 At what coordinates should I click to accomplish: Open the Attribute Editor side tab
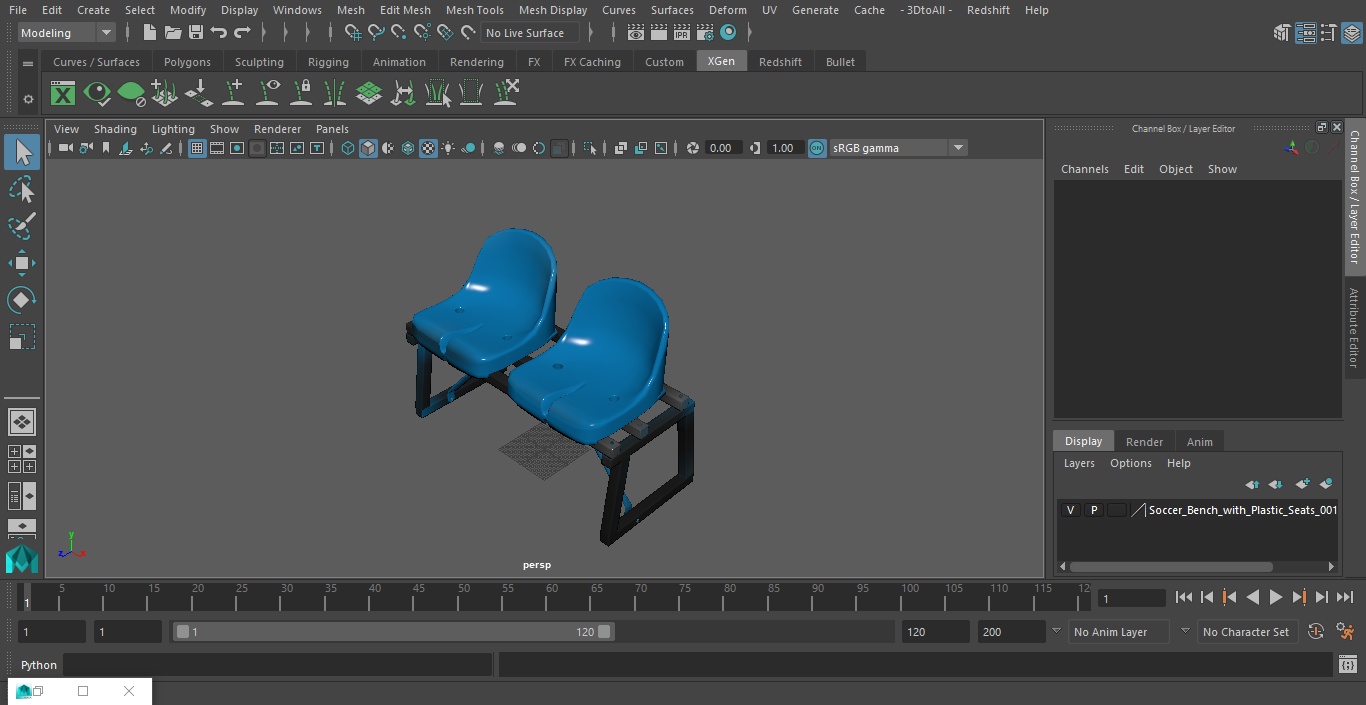tap(1354, 328)
